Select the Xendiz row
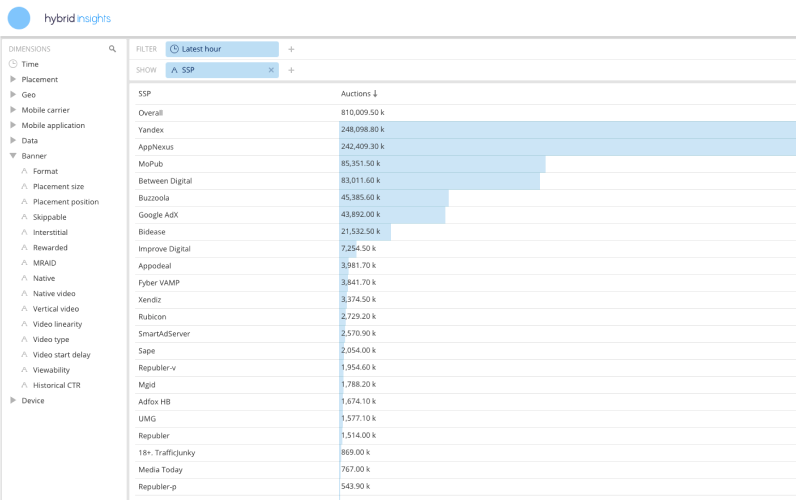Viewport: 796px width, 500px height. (466, 300)
